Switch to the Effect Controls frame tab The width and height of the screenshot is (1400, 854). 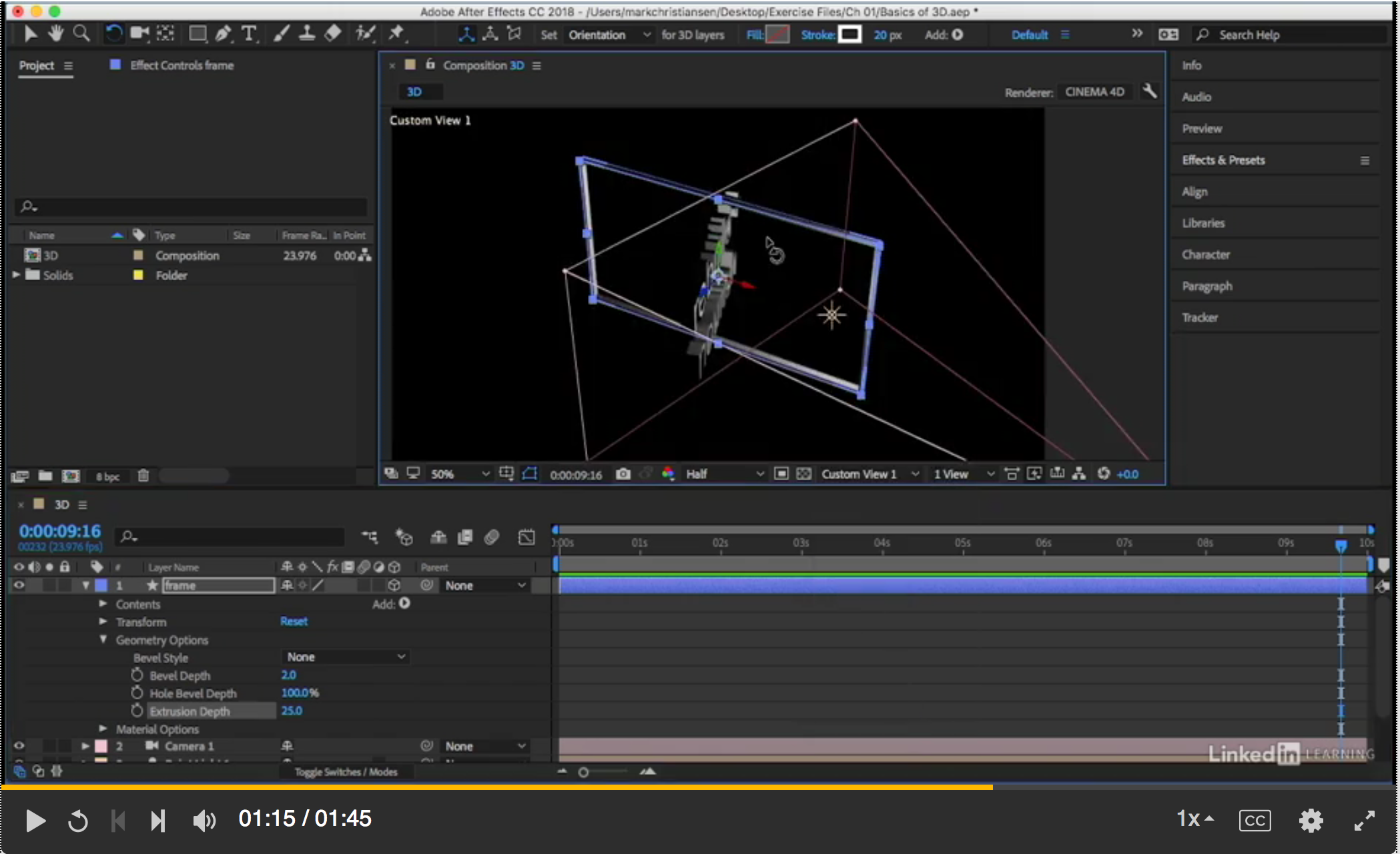coord(182,65)
